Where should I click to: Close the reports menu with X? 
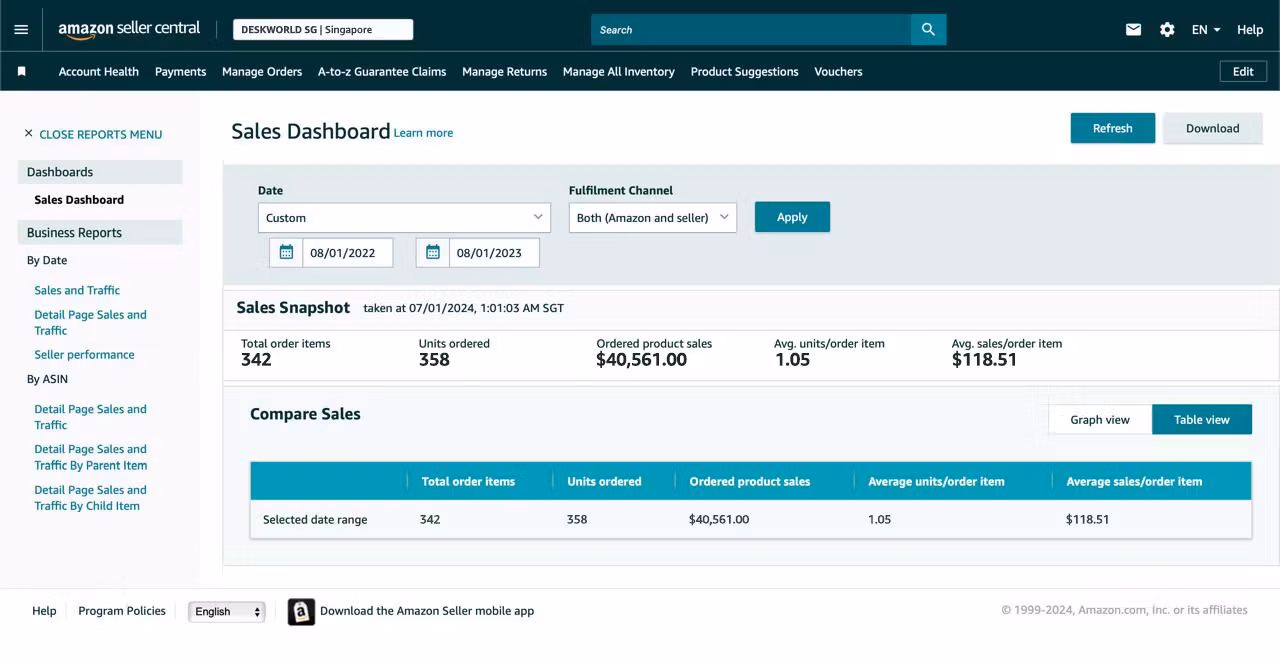coord(29,134)
